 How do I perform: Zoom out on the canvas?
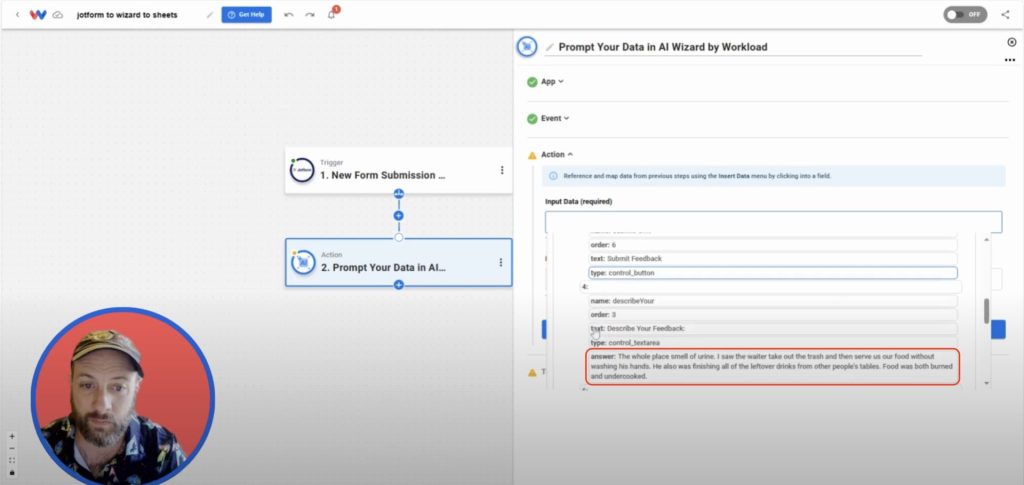pos(12,448)
